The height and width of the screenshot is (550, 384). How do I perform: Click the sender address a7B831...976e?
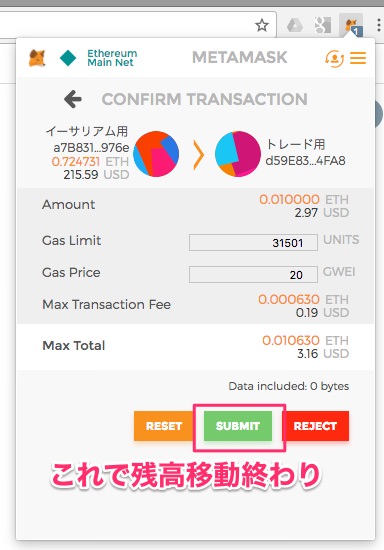[x=91, y=148]
